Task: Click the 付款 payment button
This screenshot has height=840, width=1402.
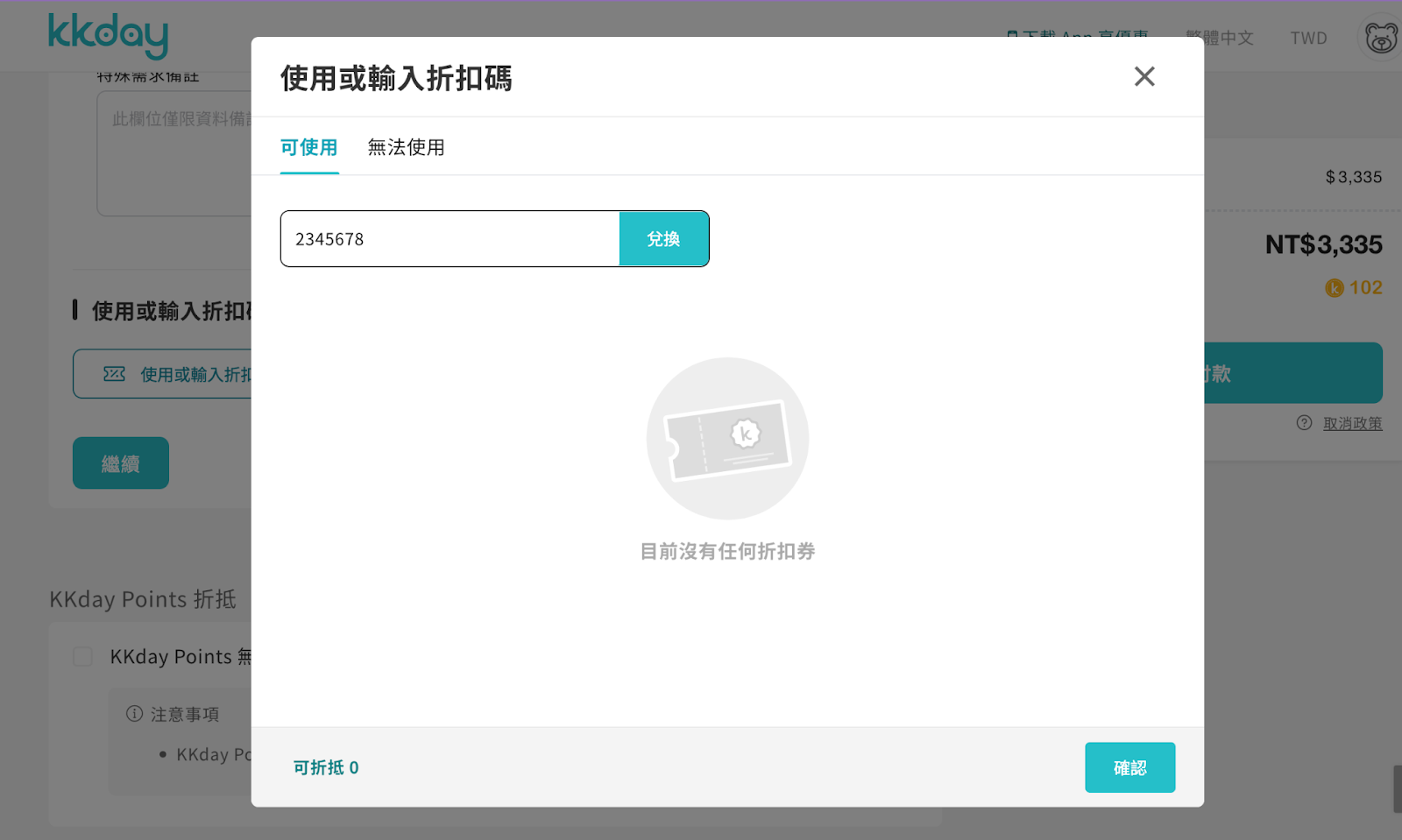Action: pyautogui.click(x=1293, y=373)
